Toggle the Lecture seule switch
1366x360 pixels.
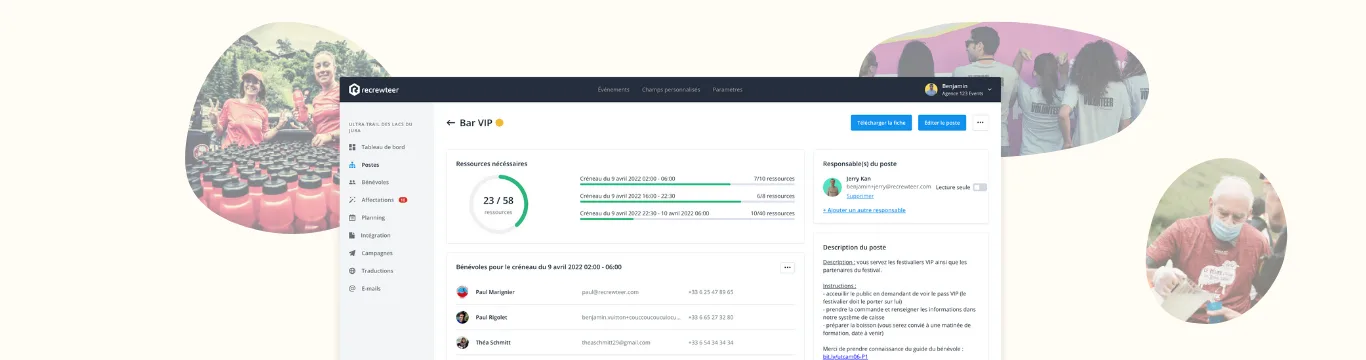[979, 187]
